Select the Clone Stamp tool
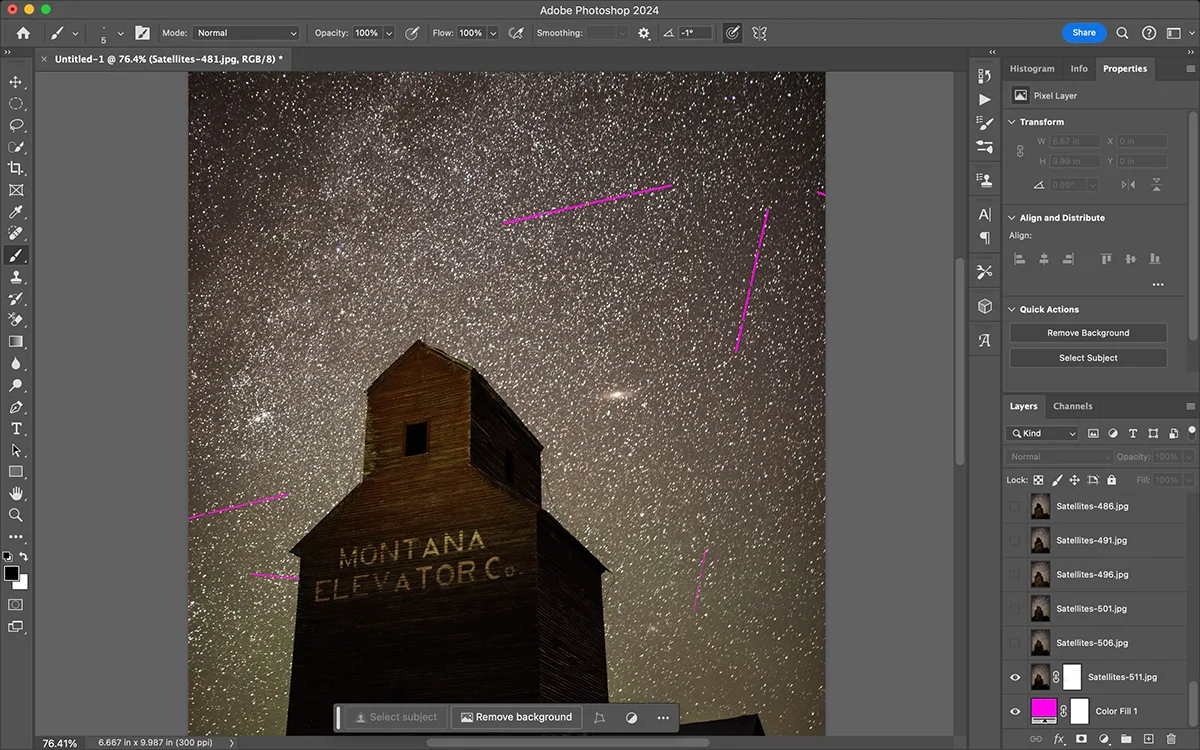This screenshot has height=750, width=1200. [x=16, y=277]
